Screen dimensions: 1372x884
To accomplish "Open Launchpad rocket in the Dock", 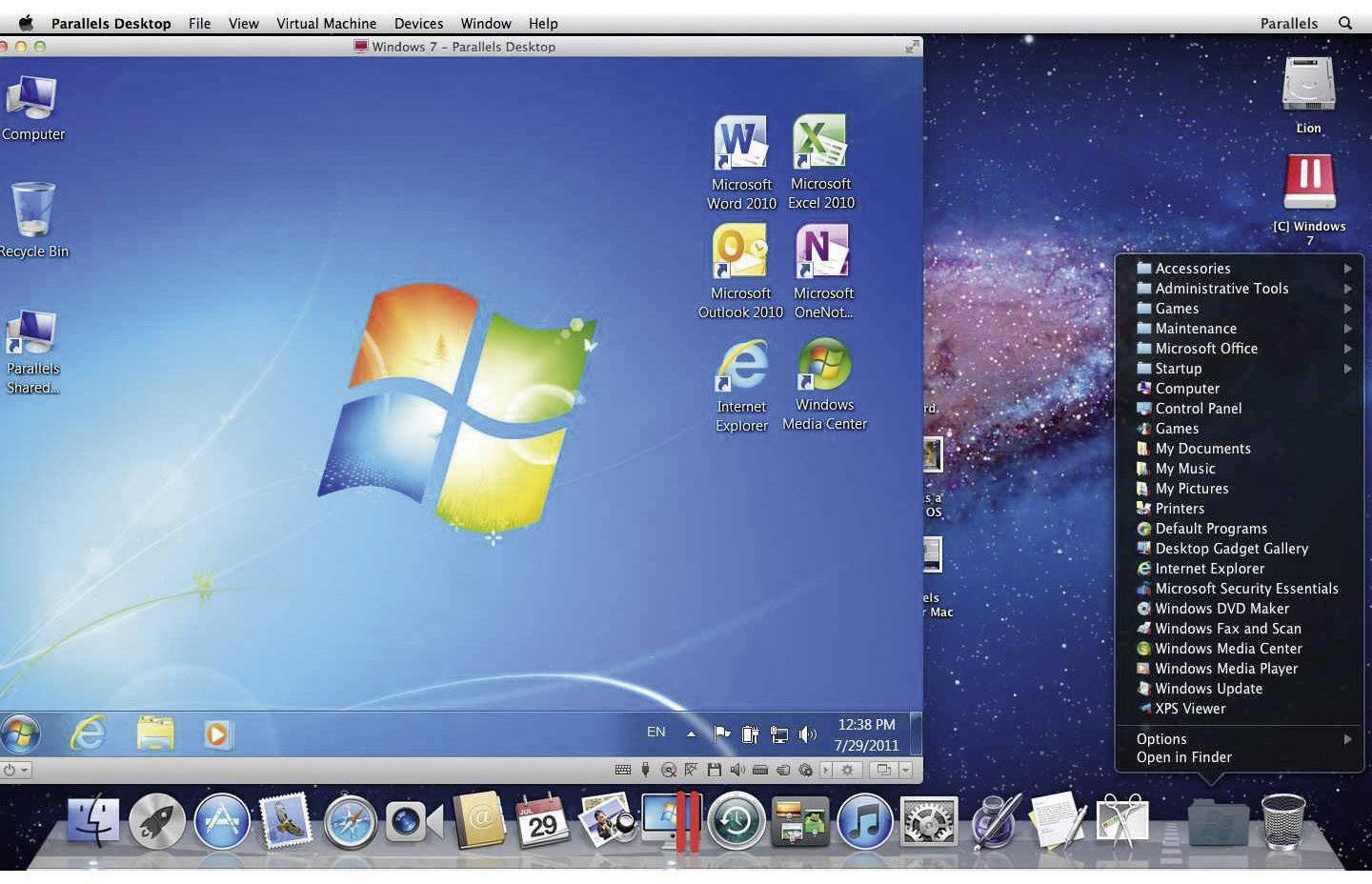I will pos(157,821).
